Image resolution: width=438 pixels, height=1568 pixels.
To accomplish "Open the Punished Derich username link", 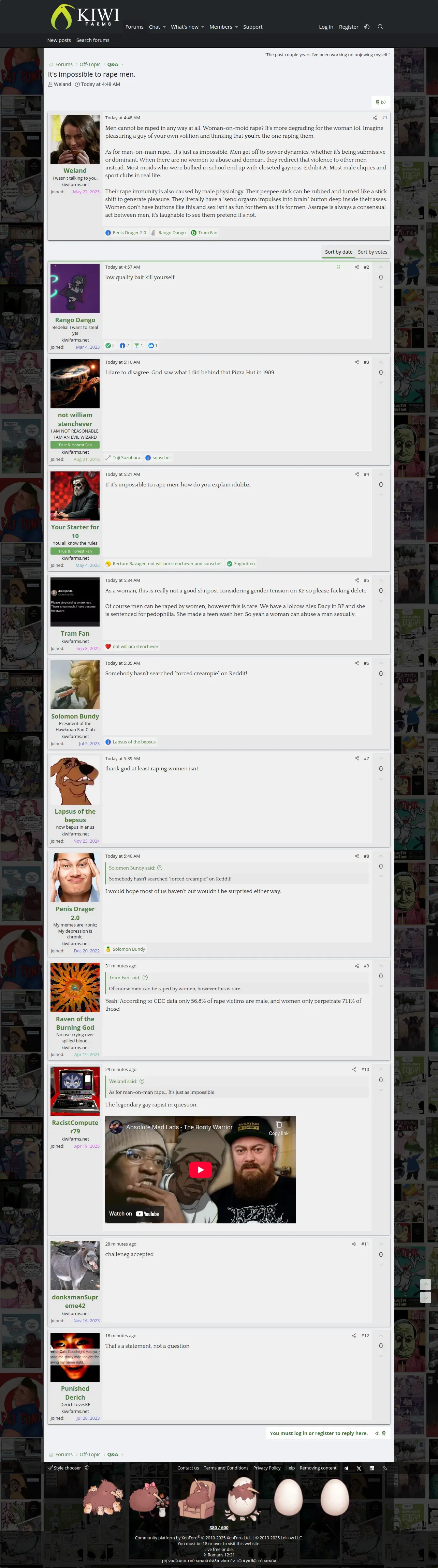I will 75,1393.
